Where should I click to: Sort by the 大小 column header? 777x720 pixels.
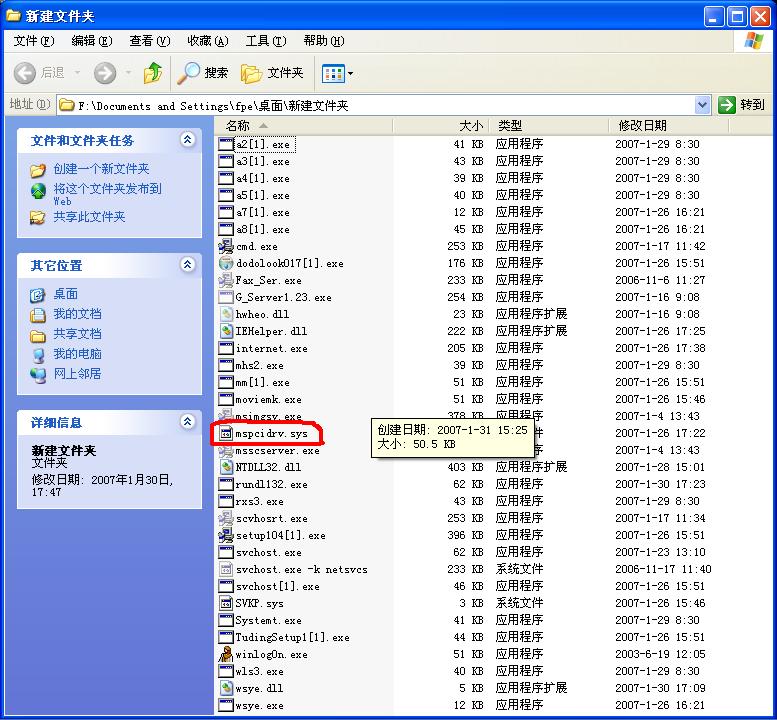coord(441,126)
